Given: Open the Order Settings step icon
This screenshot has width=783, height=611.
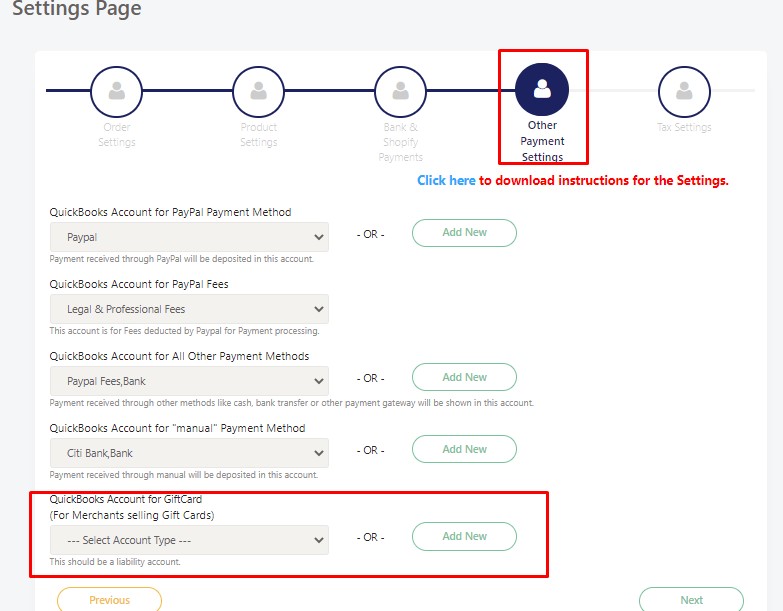Looking at the screenshot, I should (x=116, y=91).
